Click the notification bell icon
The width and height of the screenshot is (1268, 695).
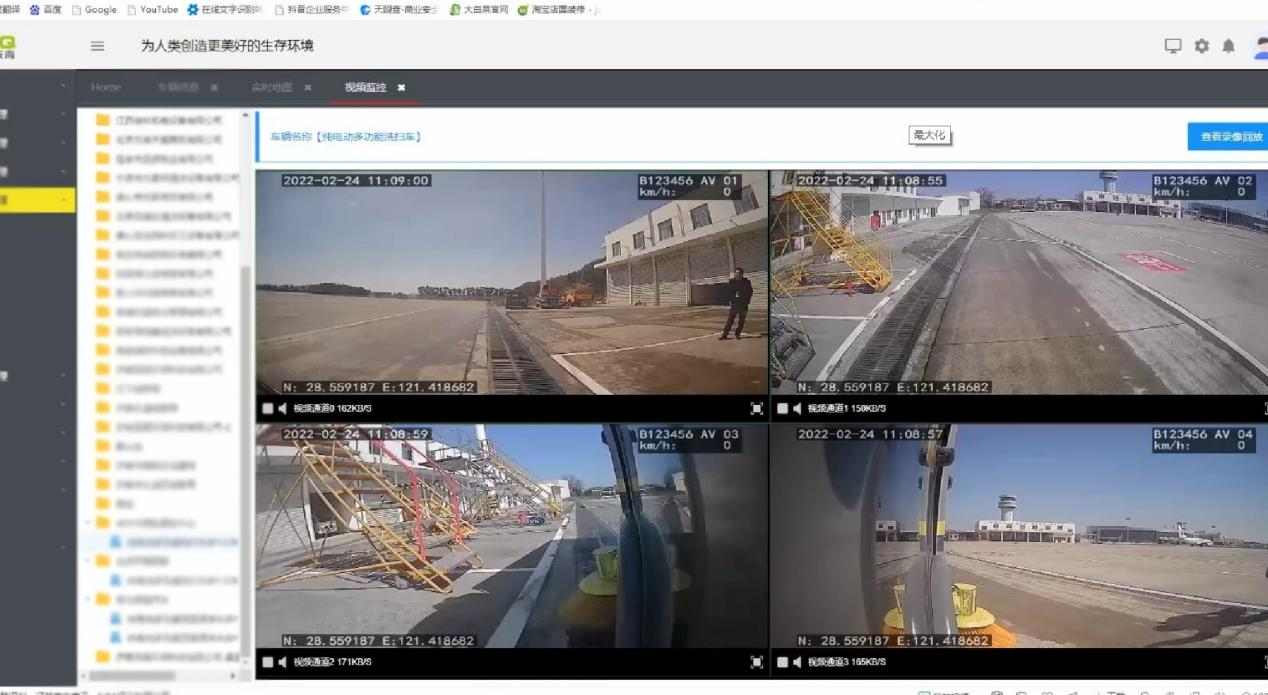1228,46
